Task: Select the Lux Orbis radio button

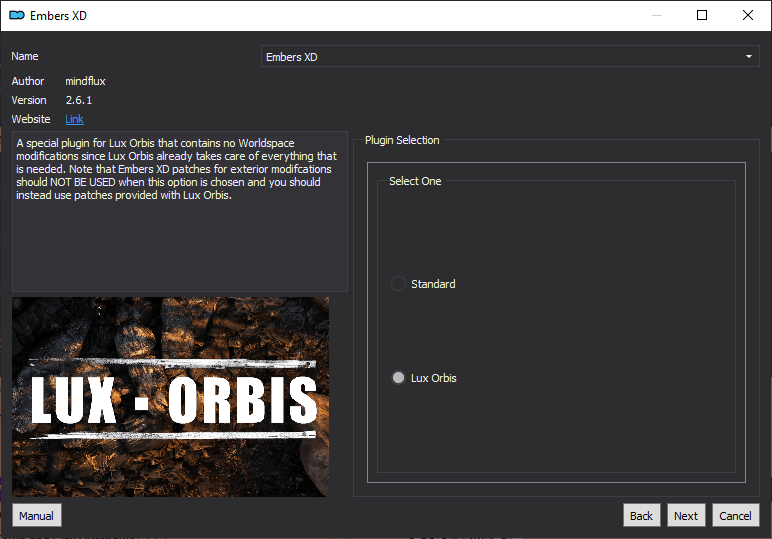Action: click(x=398, y=378)
